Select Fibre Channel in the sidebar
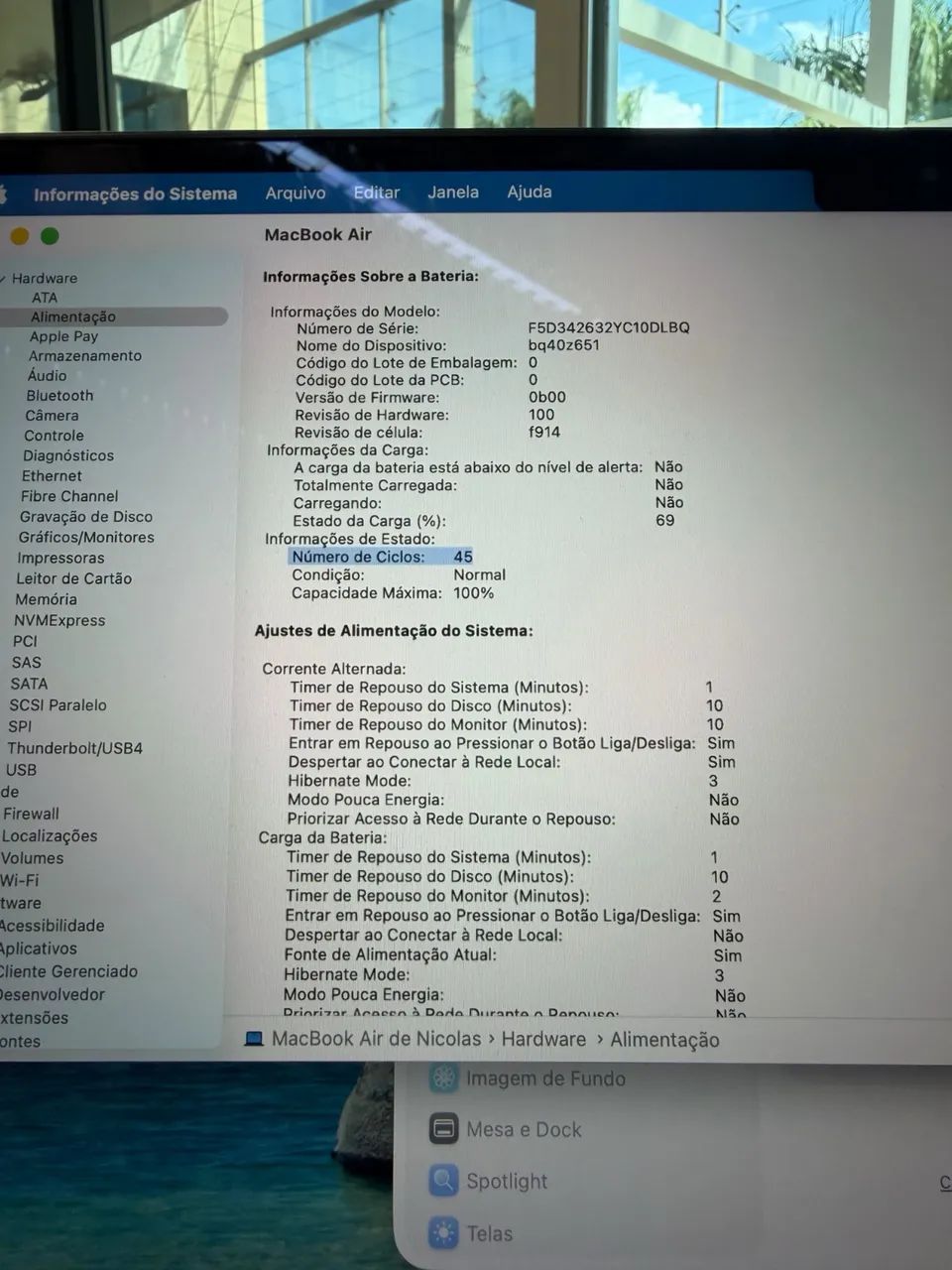Screen dimensions: 952x1270 pos(69,496)
